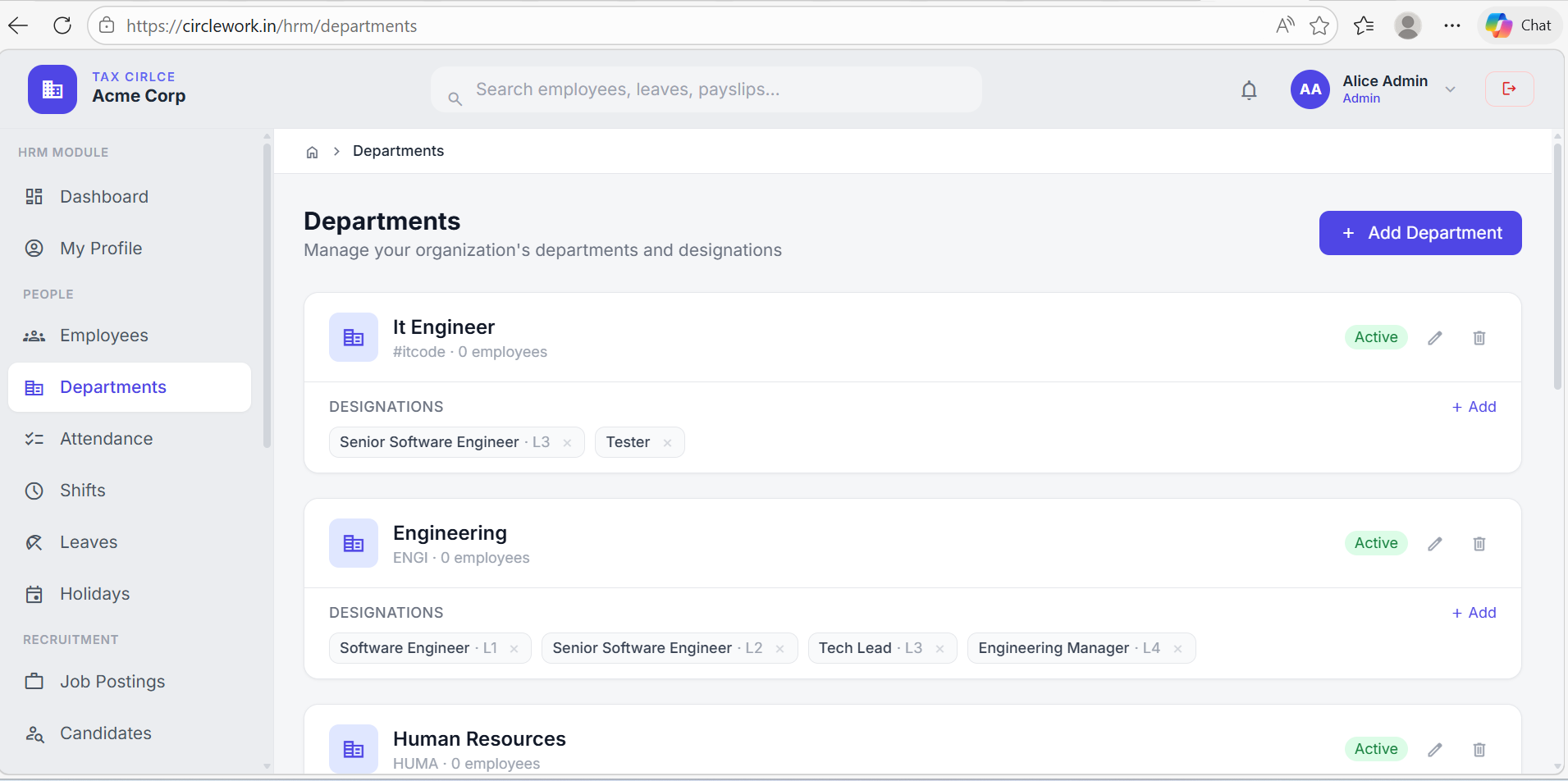Remove Senior Software Engineer L3 designation
Image resolution: width=1568 pixels, height=781 pixels.
click(568, 442)
